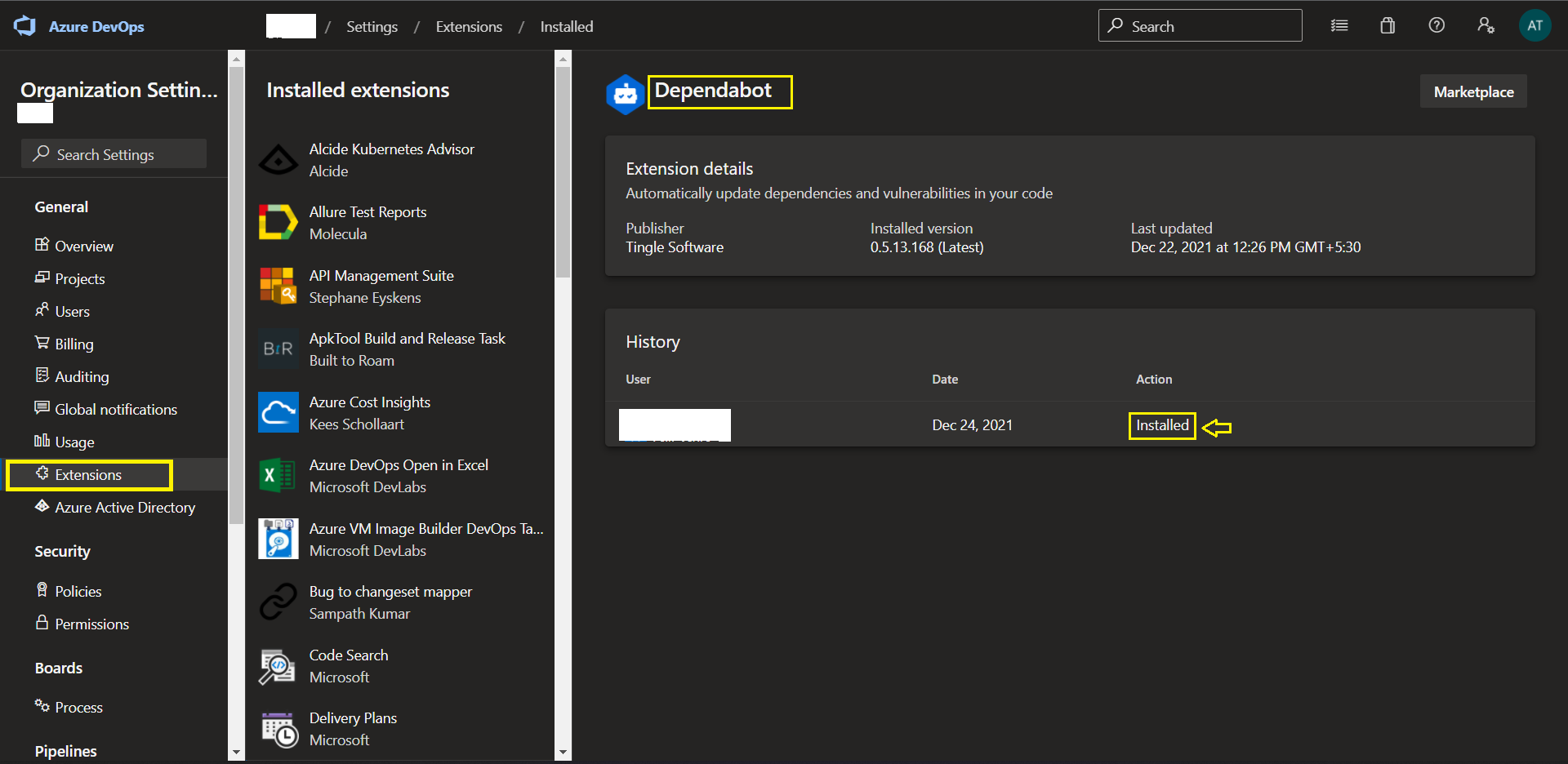The image size is (1568, 764).
Task: Click the extensions list scroll down arrow
Action: (563, 753)
